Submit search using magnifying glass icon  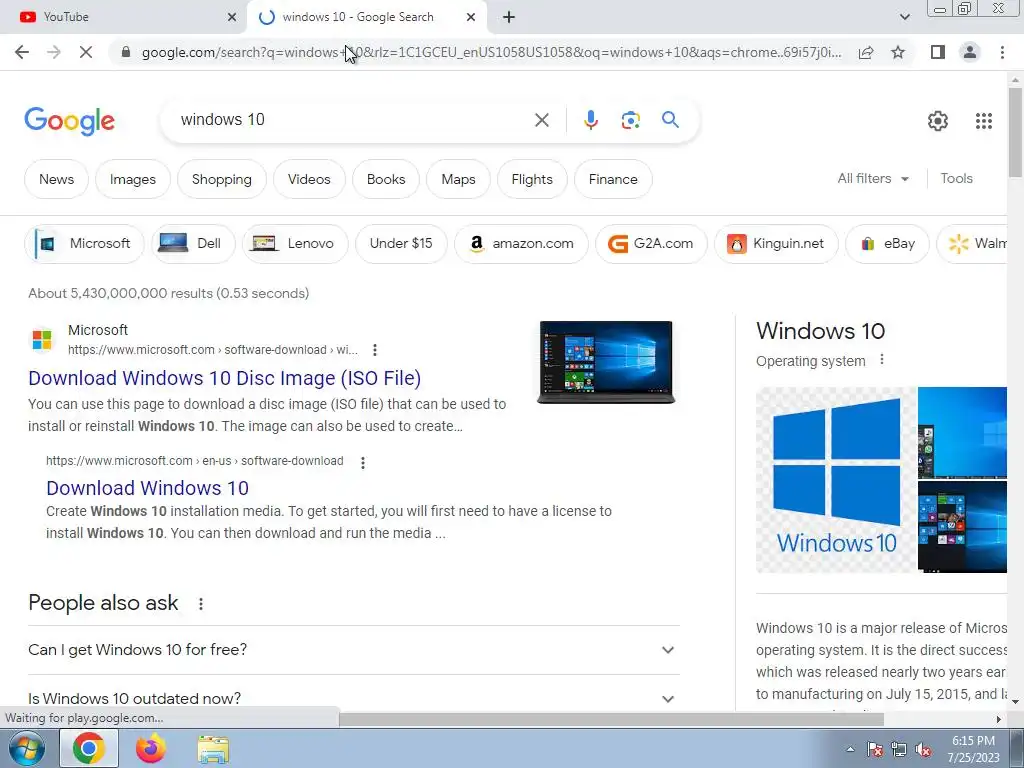[670, 120]
